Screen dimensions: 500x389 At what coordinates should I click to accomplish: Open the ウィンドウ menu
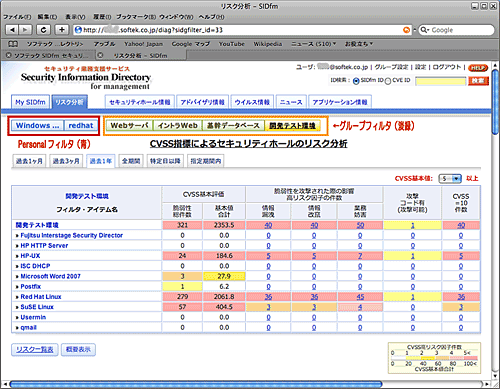pos(176,17)
